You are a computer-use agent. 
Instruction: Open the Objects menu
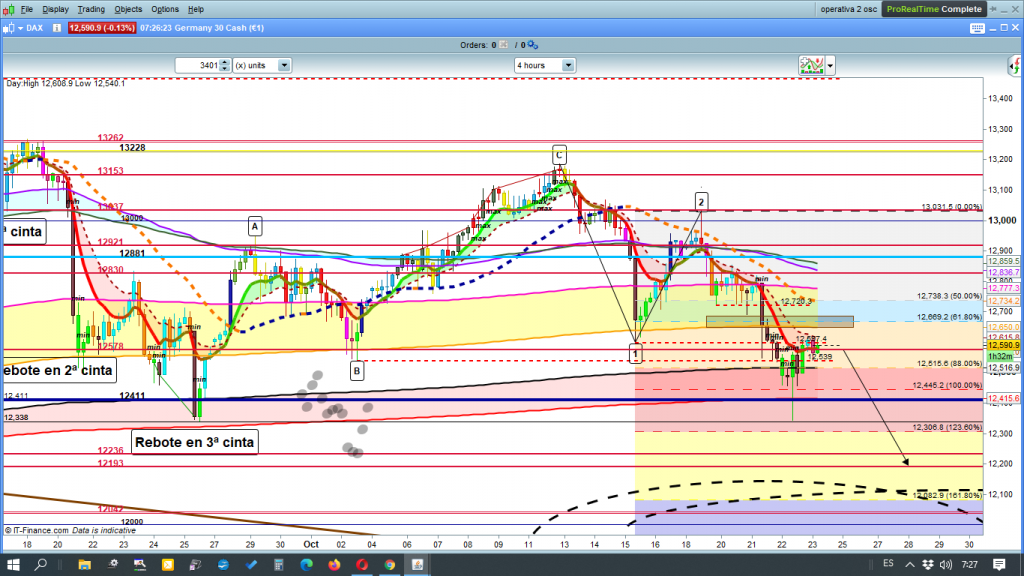128,9
